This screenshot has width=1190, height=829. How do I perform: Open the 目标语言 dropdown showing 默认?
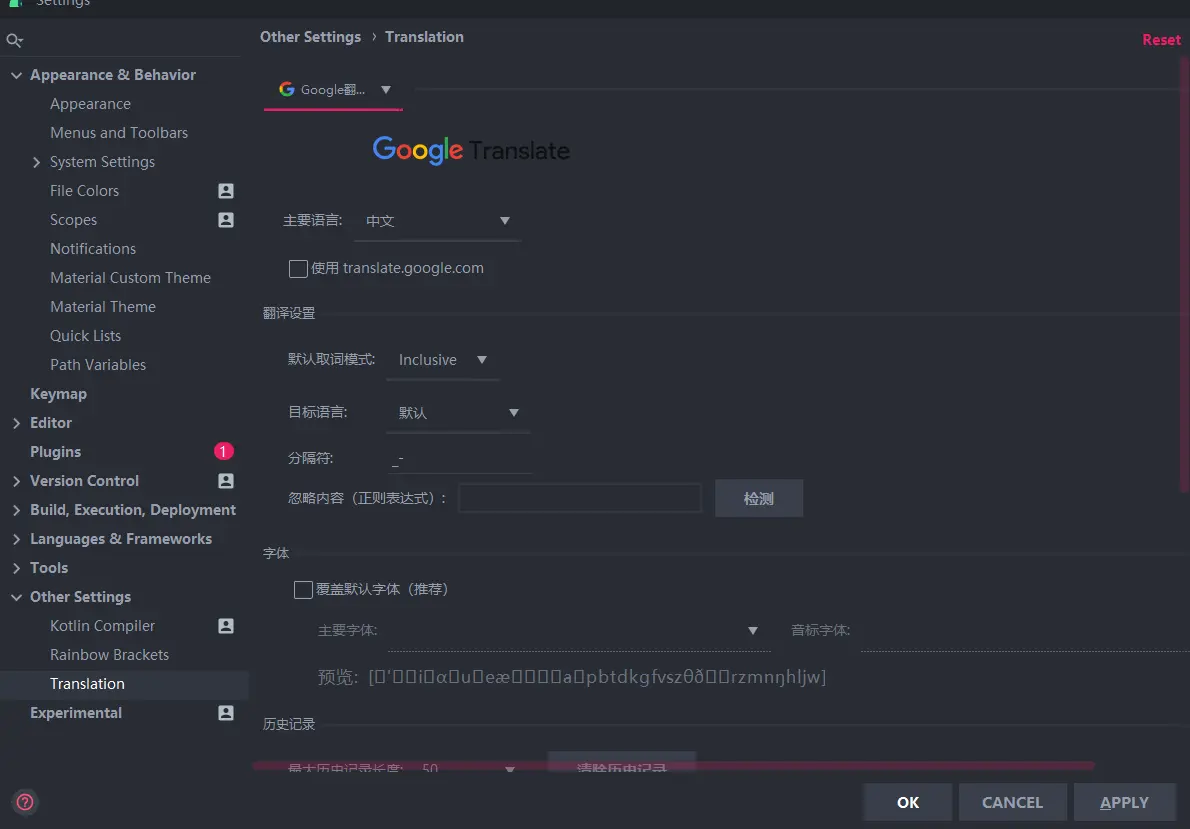click(458, 413)
